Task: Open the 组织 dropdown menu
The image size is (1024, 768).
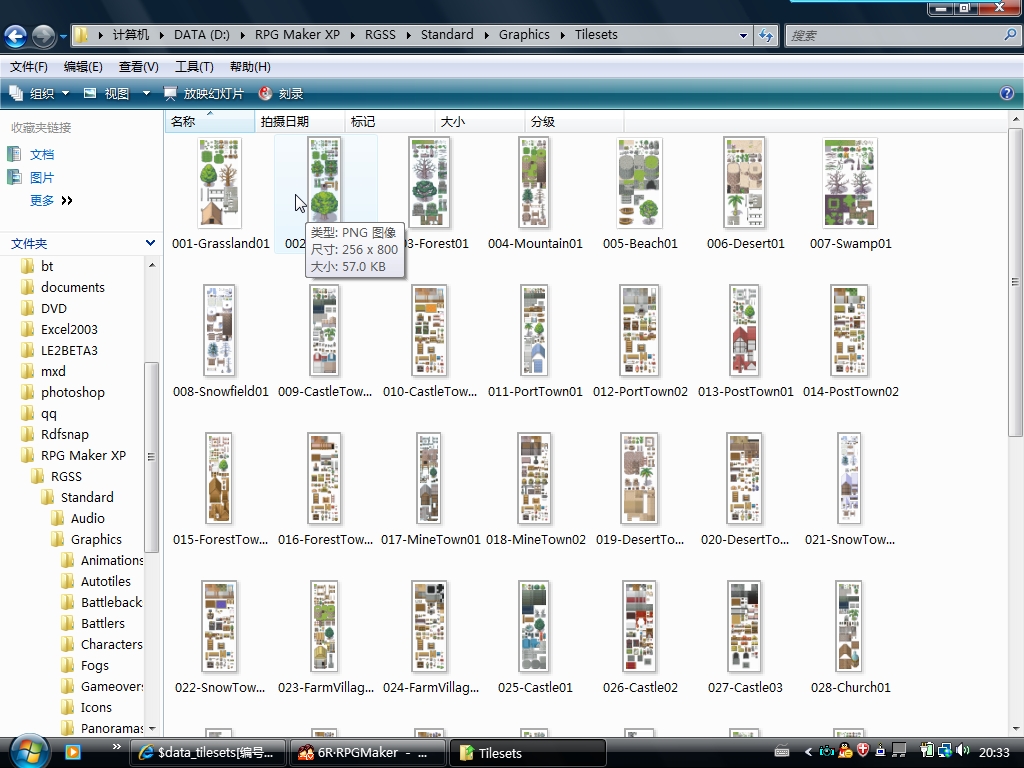Action: point(39,93)
